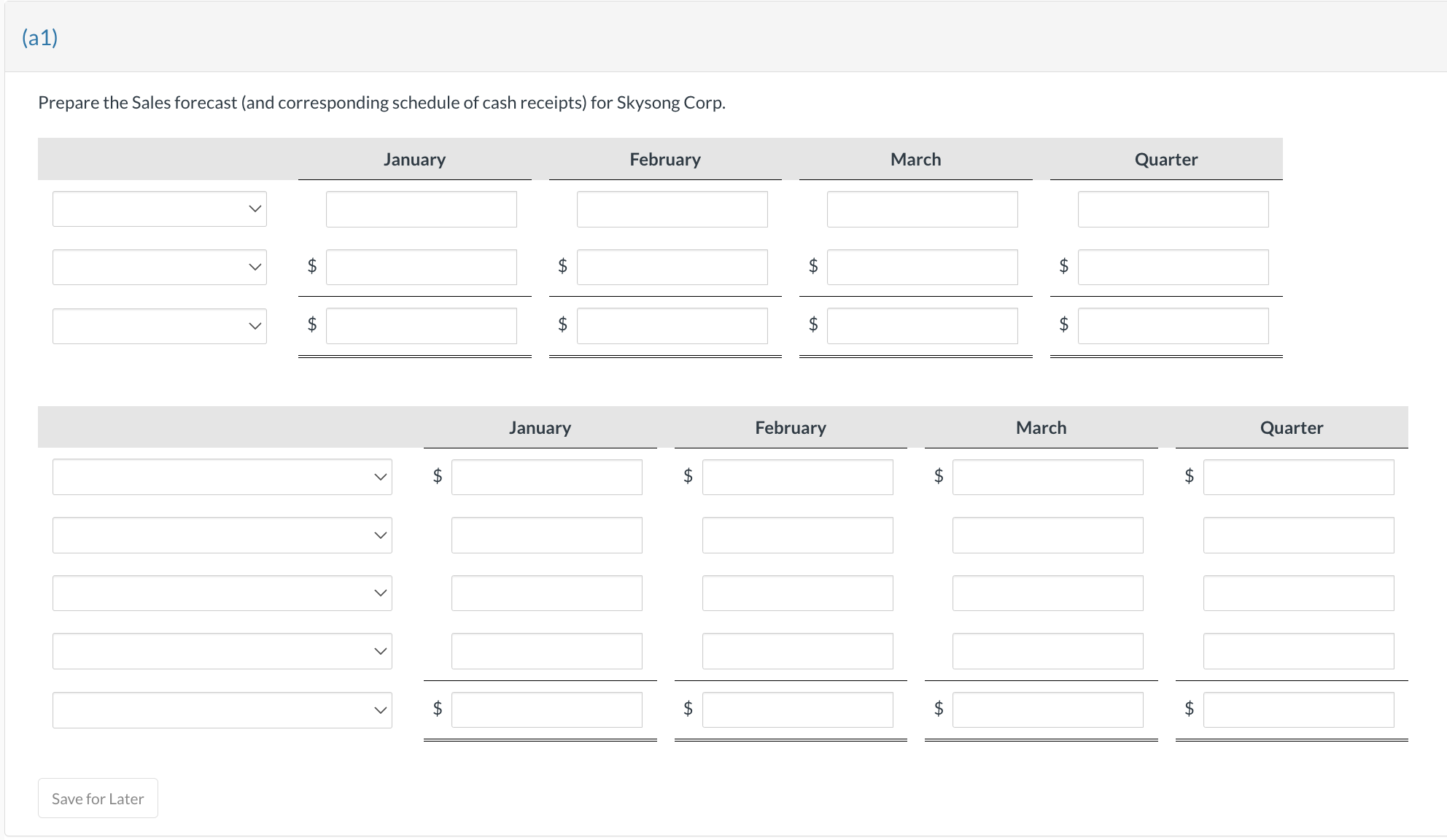
Task: Click January total field in last receipts row
Action: tap(546, 710)
